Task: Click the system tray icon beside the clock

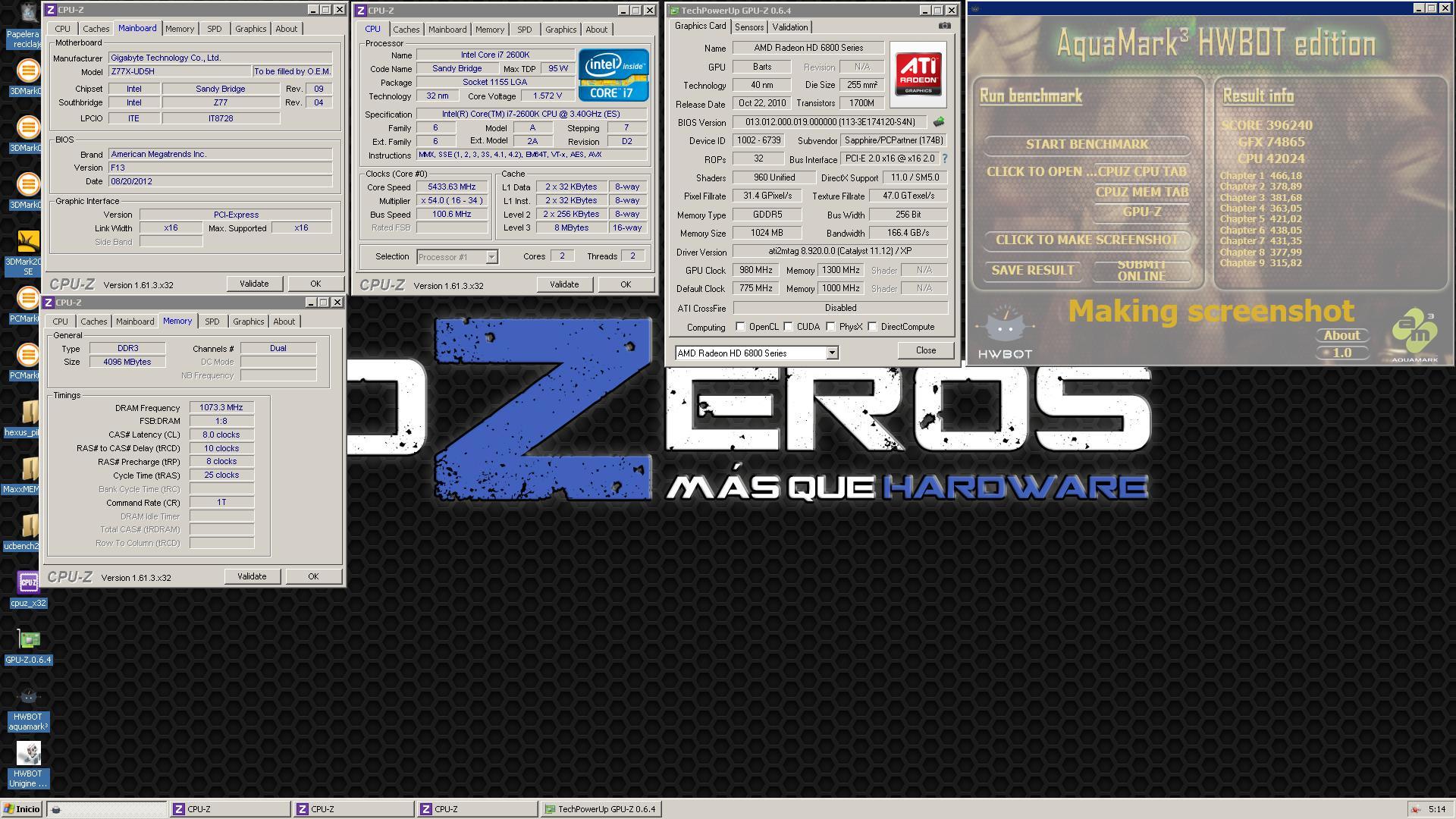Action: [x=1414, y=809]
